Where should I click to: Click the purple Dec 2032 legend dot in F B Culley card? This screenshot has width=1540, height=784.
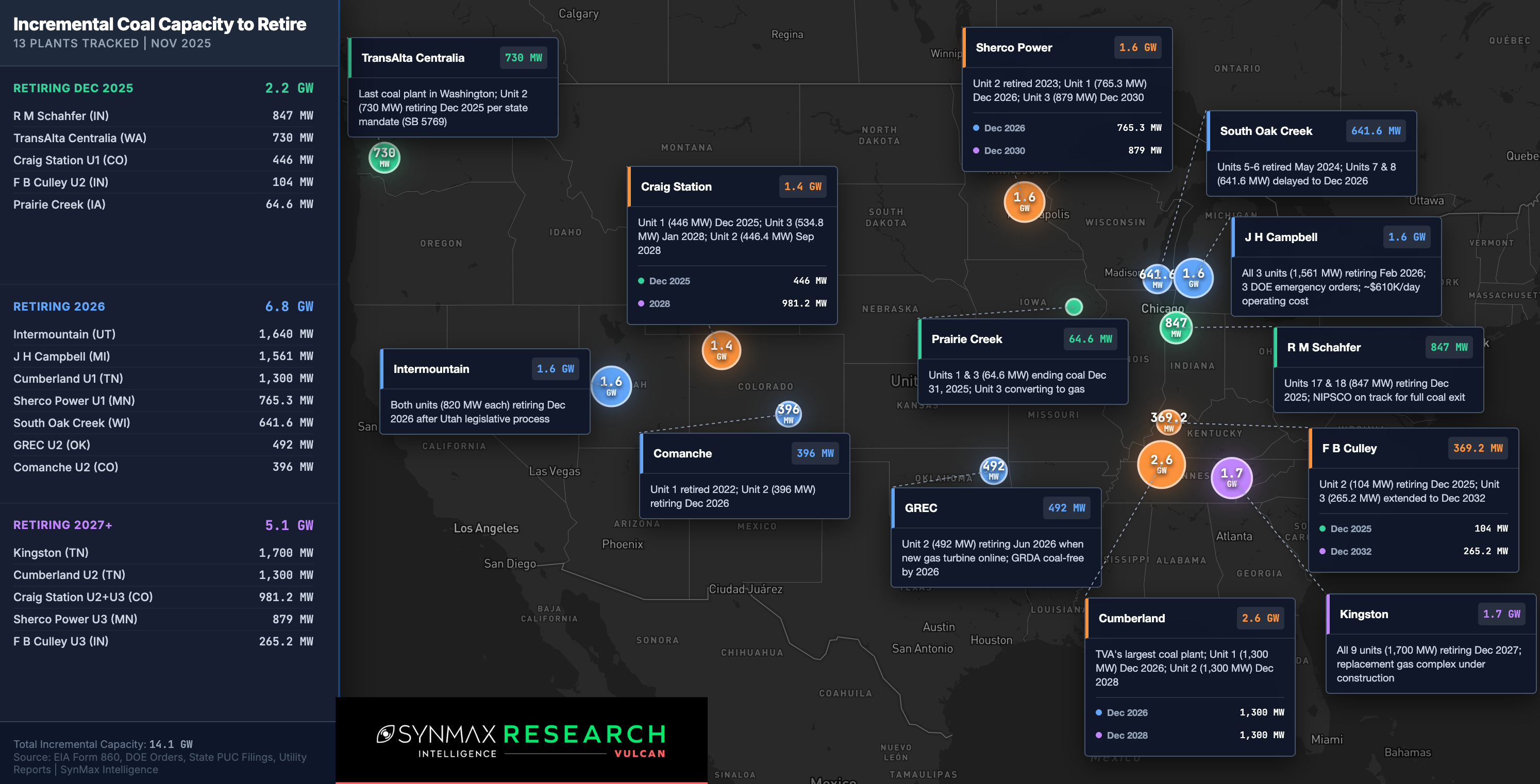1322,552
